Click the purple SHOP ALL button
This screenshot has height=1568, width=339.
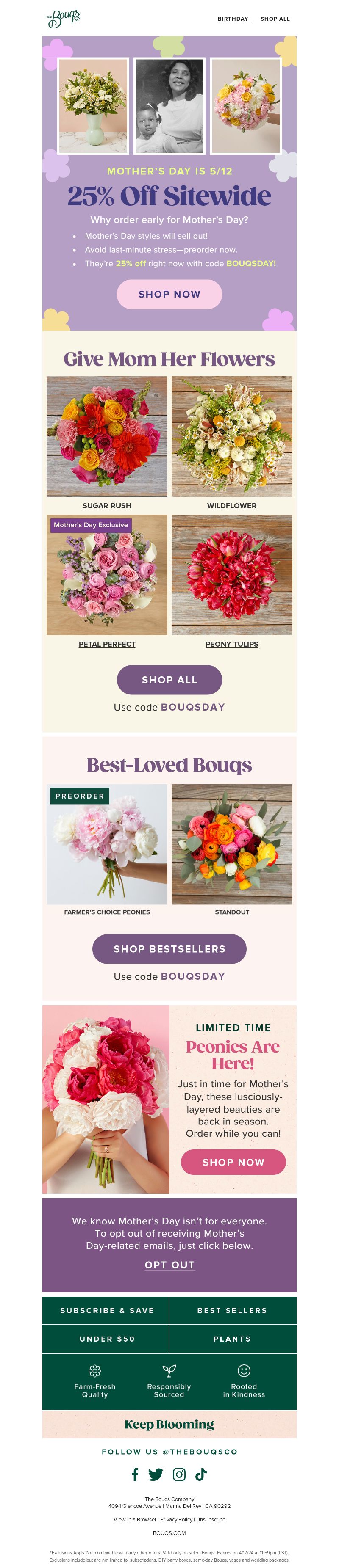169,679
